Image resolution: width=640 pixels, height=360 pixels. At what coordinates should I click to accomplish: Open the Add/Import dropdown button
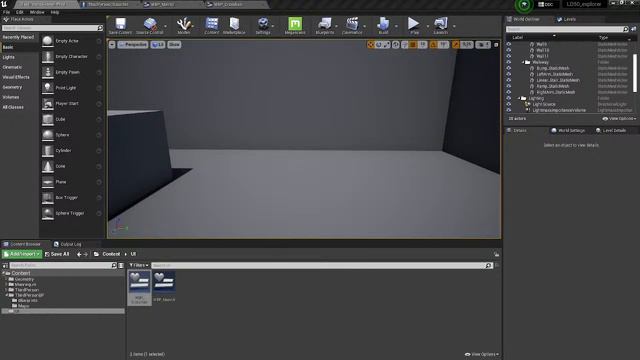point(22,254)
